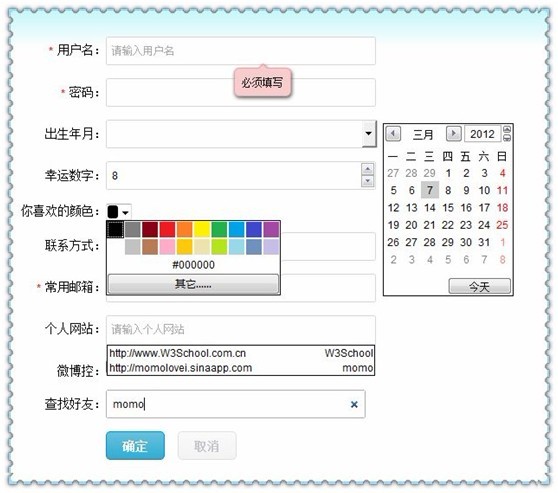Choose the momolovei.sinaapp.com suggestion

(241, 368)
